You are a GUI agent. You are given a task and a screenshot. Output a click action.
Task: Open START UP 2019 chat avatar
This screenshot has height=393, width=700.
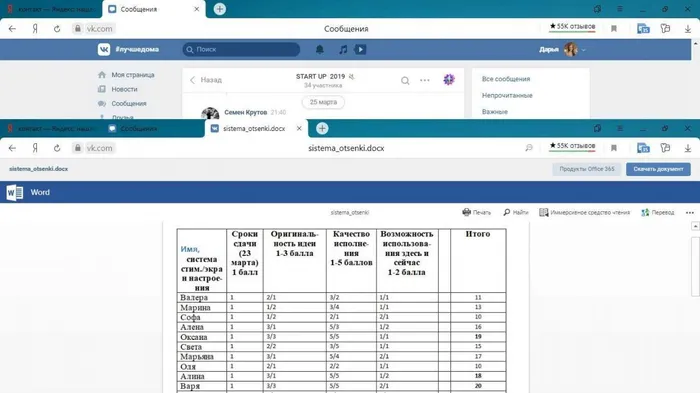click(449, 79)
